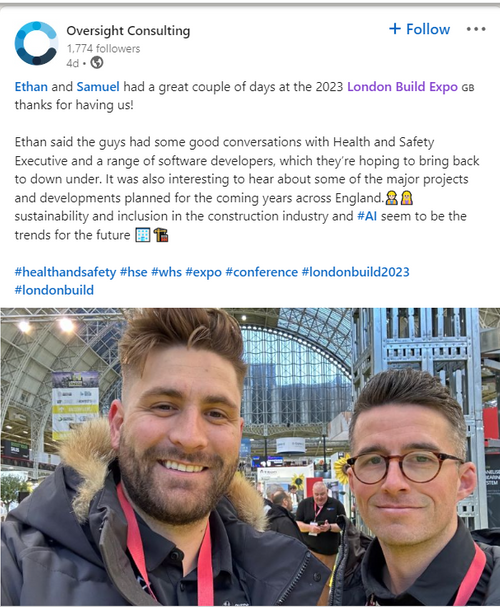500x607 pixels.
Task: Click the construction crane emoji
Action: point(161,235)
